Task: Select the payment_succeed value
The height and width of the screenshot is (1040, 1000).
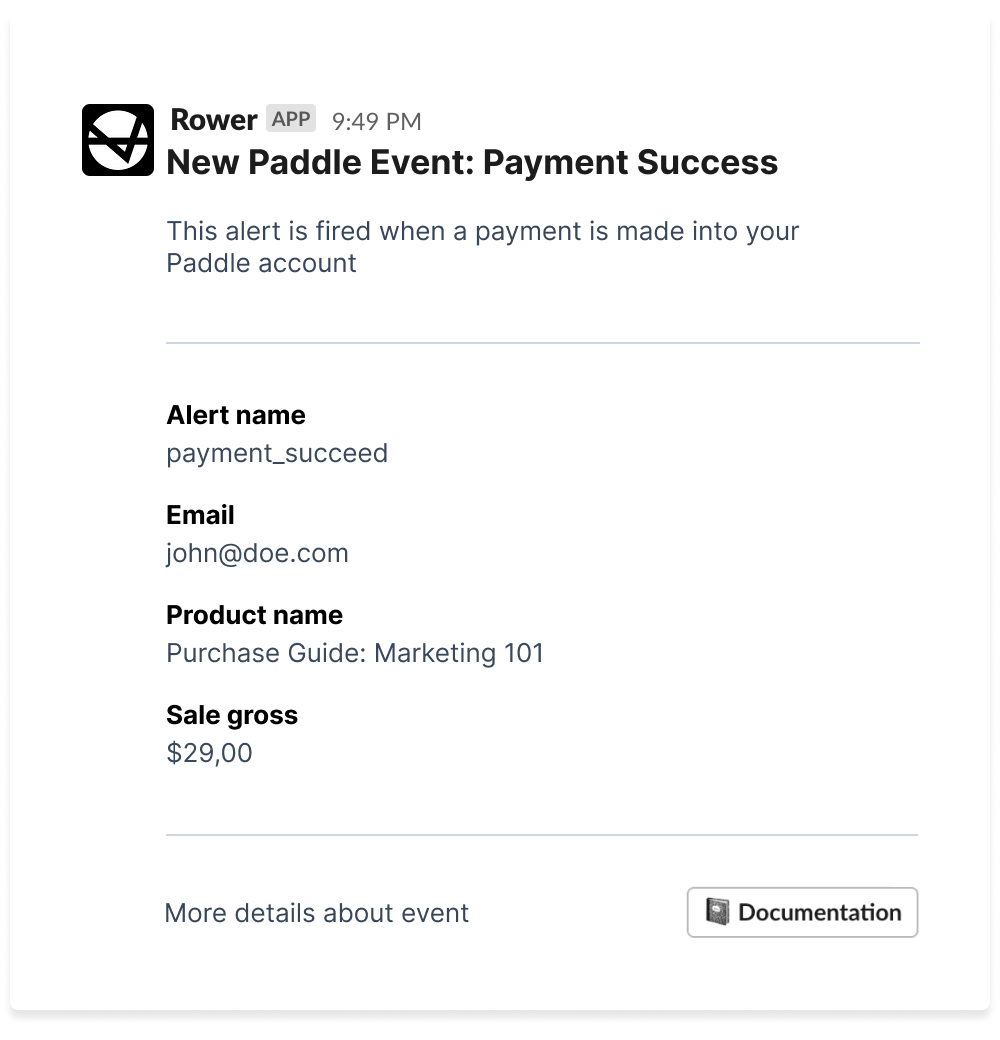Action: tap(277, 453)
